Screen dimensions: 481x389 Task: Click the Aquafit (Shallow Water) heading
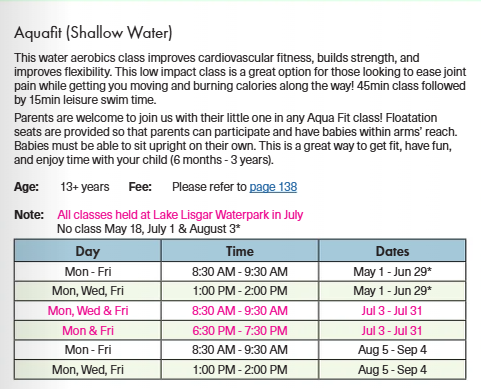pos(93,33)
